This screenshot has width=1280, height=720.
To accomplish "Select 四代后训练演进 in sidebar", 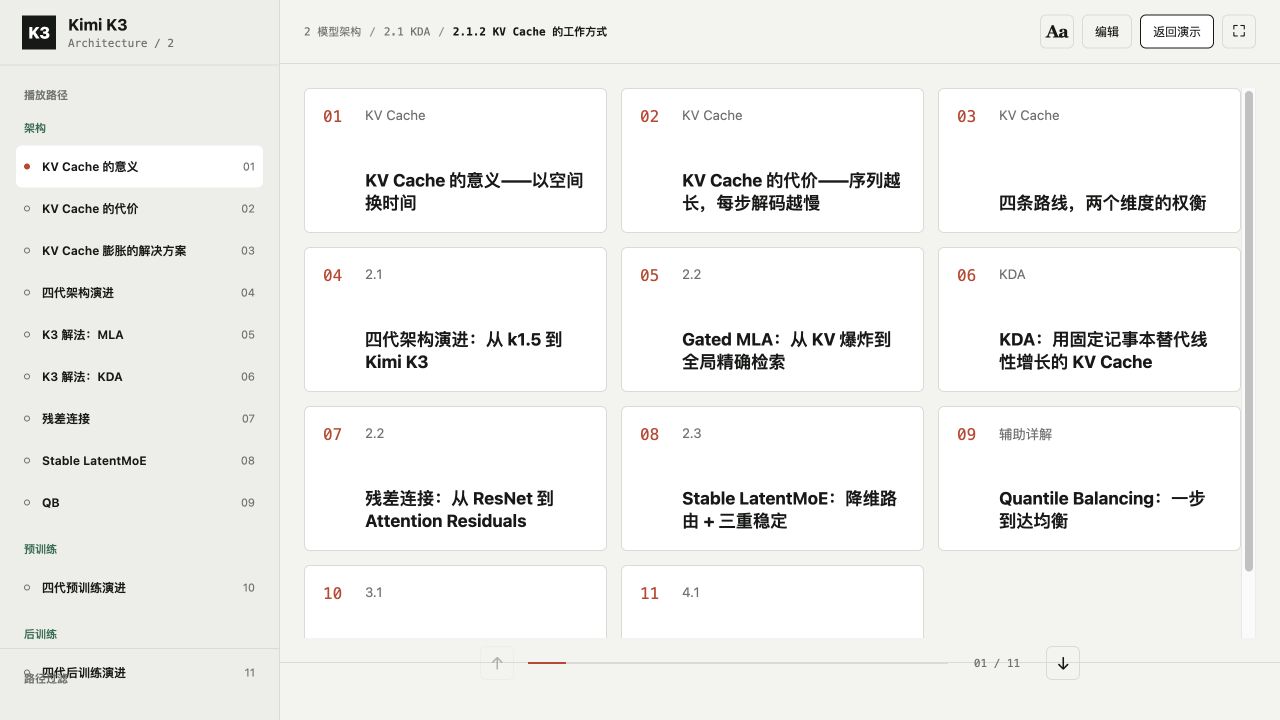I will click(139, 673).
